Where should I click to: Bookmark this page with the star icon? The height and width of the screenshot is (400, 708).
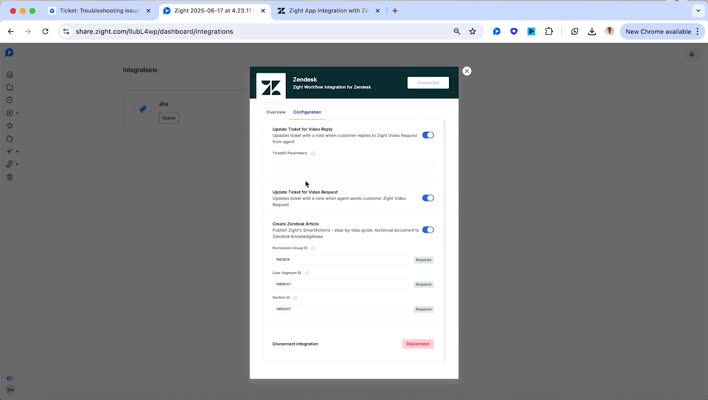point(472,32)
